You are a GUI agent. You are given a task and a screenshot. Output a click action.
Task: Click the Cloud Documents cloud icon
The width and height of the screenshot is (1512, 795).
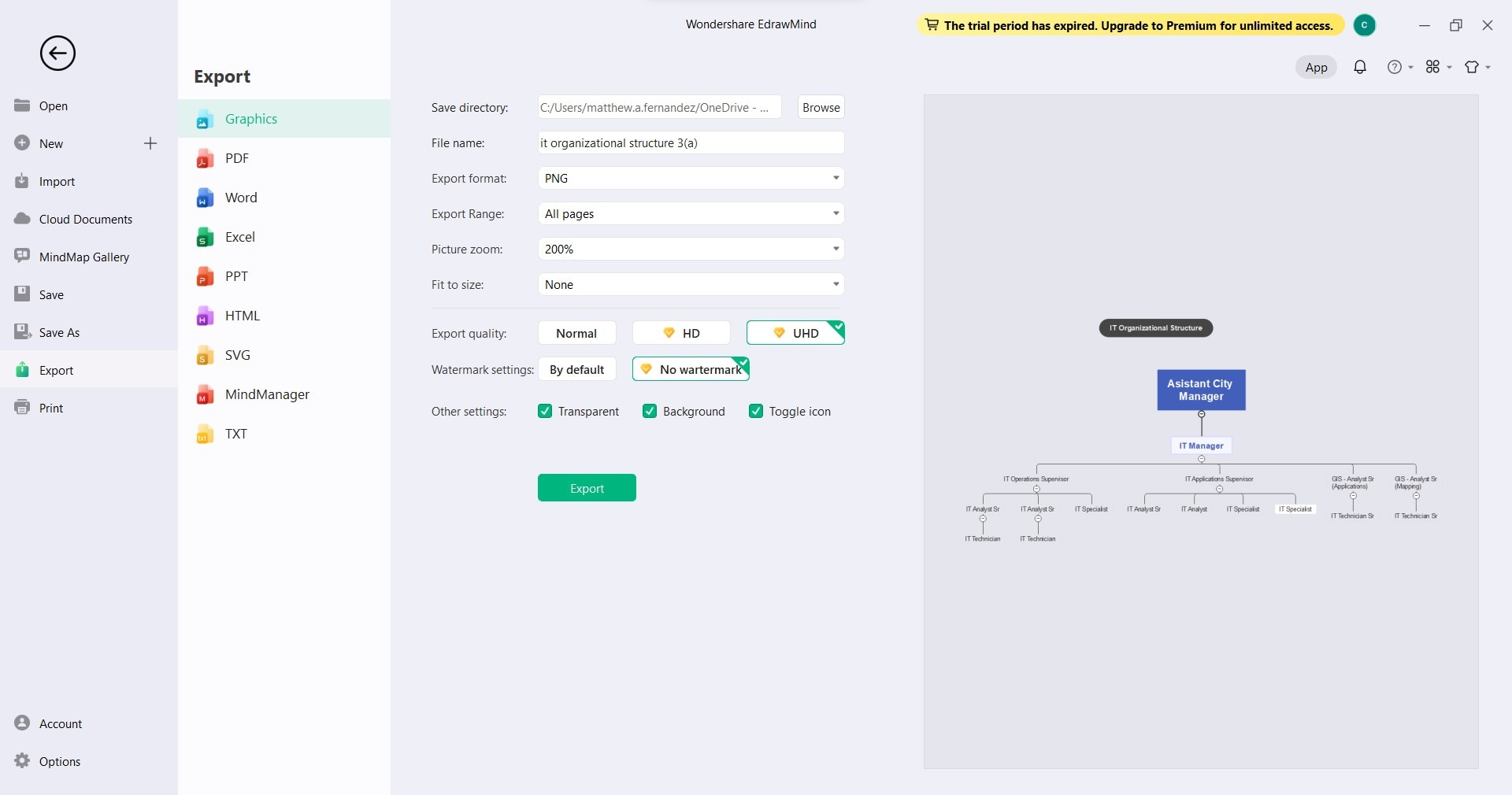pyautogui.click(x=22, y=219)
